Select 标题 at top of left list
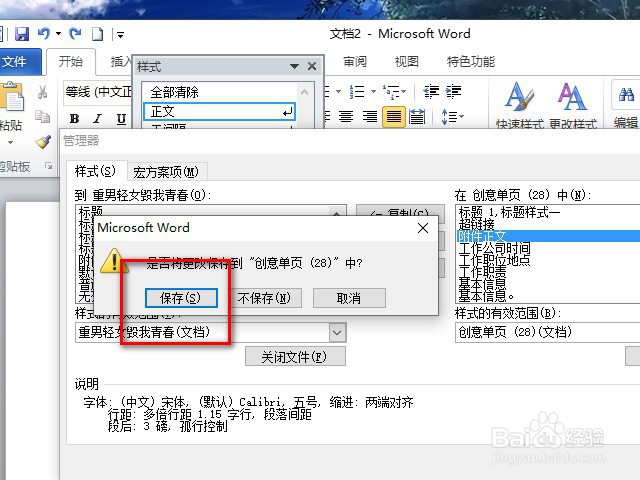The width and height of the screenshot is (640, 480). click(91, 211)
